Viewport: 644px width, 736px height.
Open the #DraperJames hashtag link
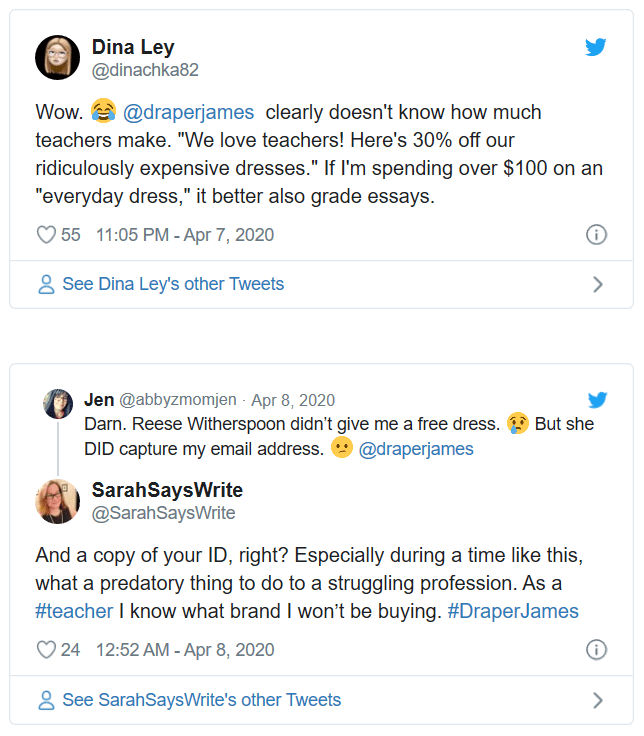click(513, 611)
